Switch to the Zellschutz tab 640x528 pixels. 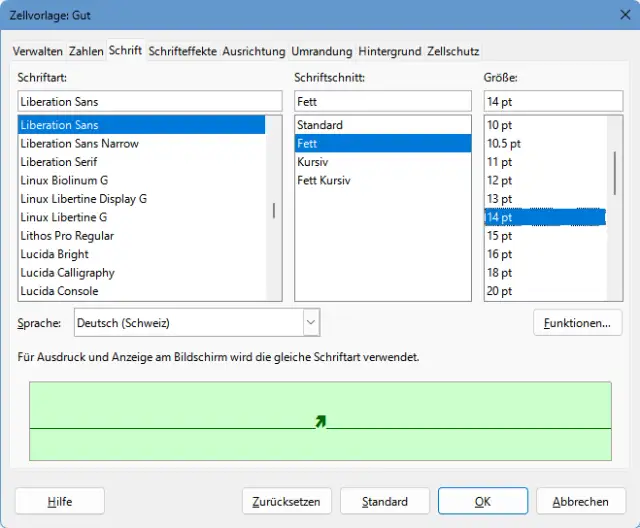[x=453, y=51]
